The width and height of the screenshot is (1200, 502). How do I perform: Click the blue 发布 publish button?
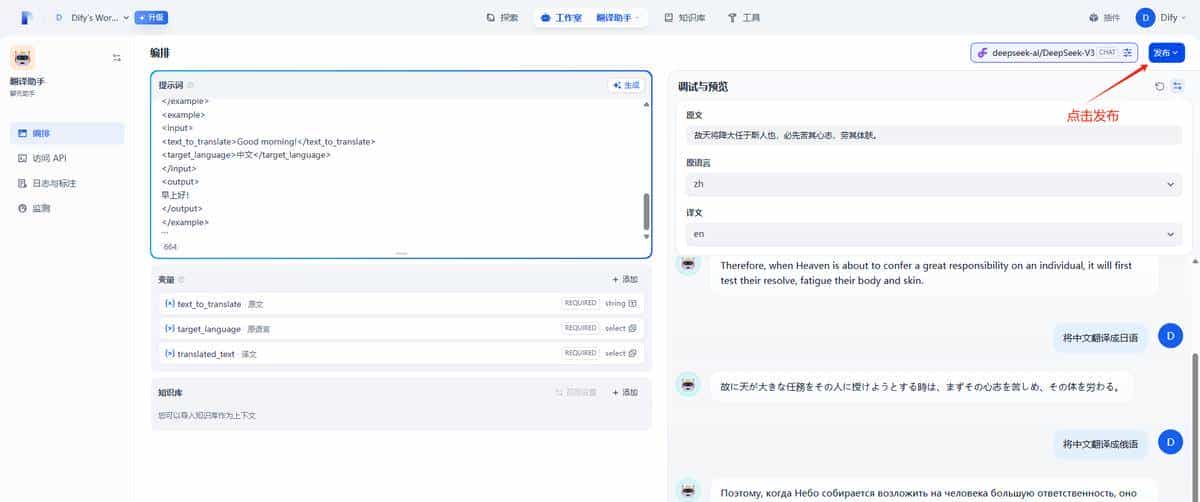(1166, 52)
